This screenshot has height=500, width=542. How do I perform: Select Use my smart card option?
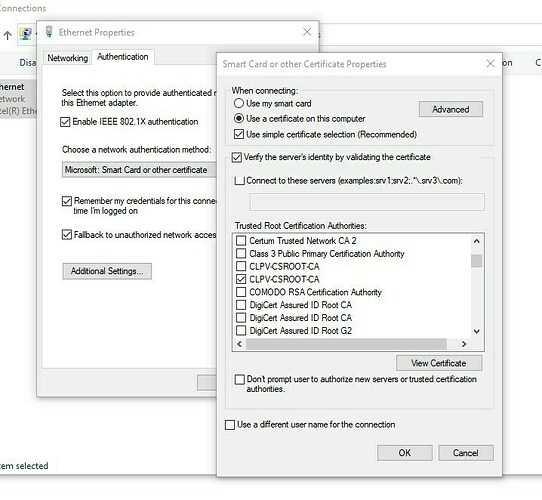(x=239, y=103)
